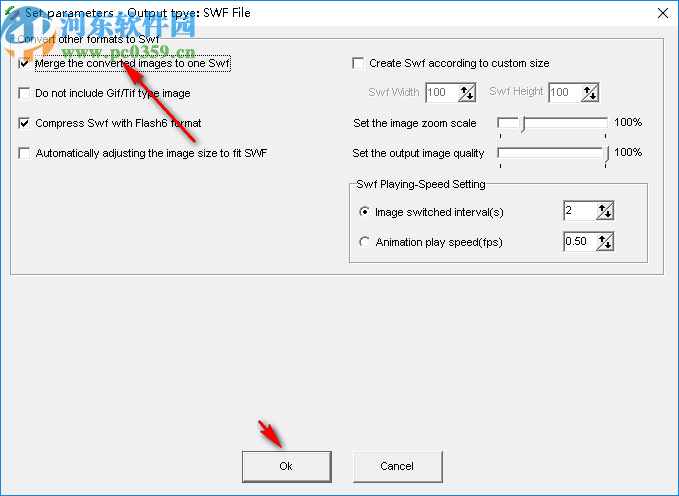Viewport: 679px width, 496px height.
Task: Dismiss the dialog with Cancel button
Action: [398, 467]
